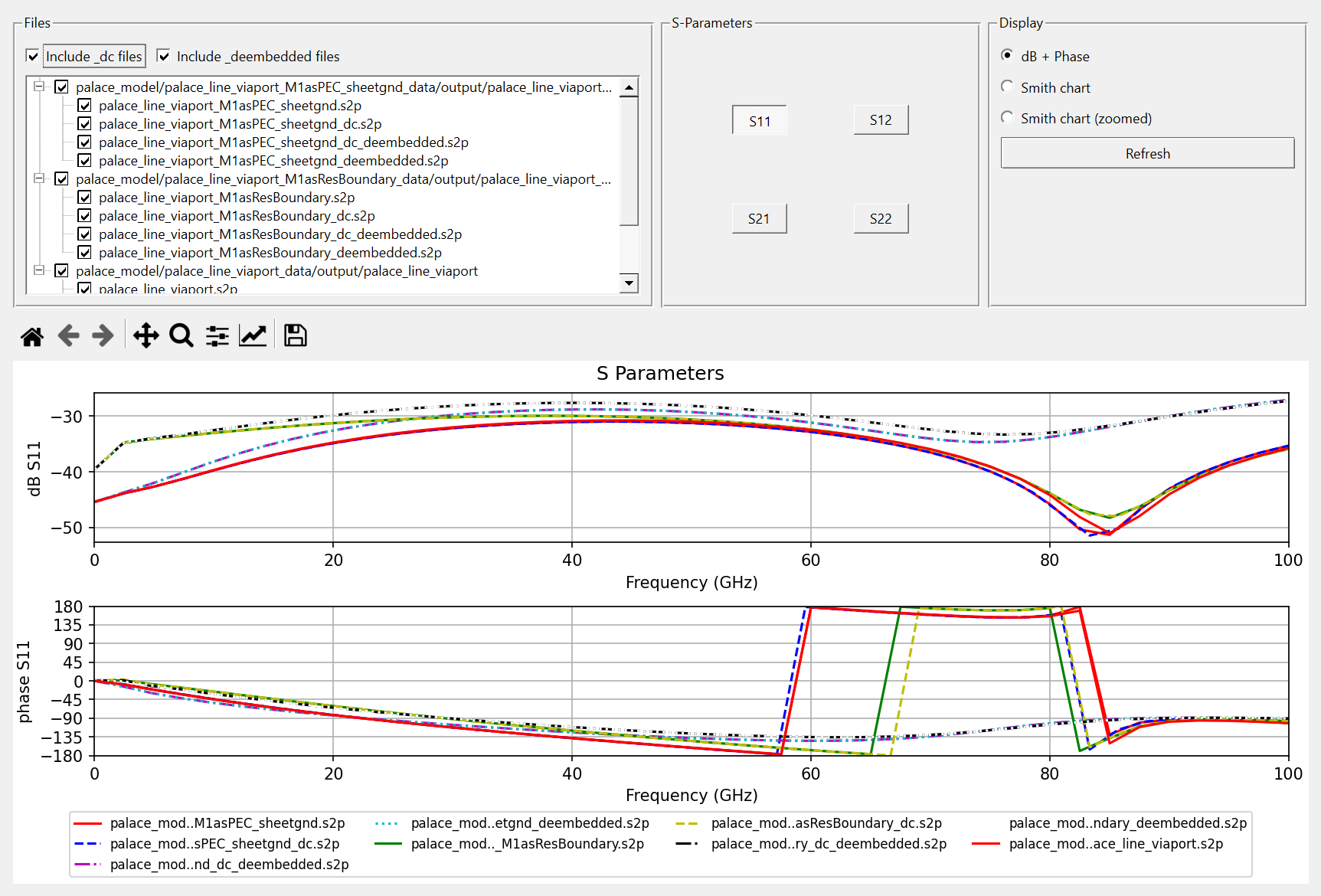Go forward to the next plot view

103,336
